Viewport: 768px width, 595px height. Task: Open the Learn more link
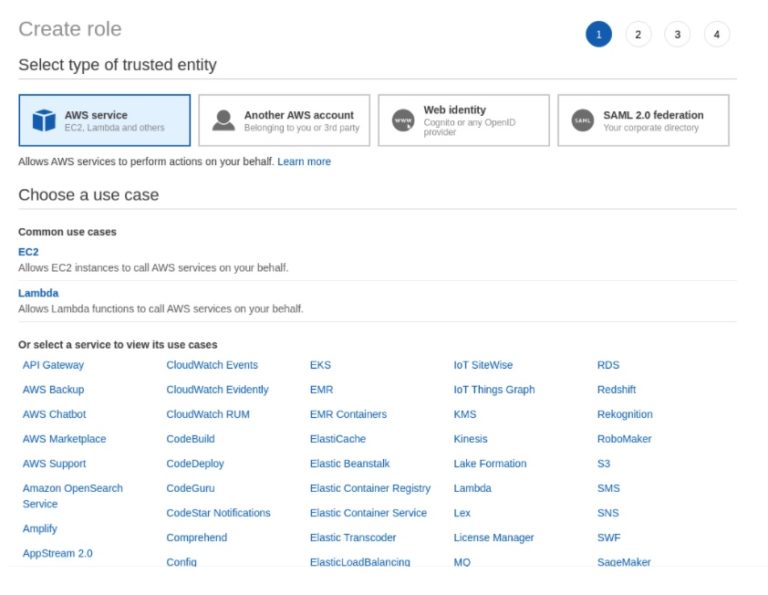pyautogui.click(x=304, y=162)
